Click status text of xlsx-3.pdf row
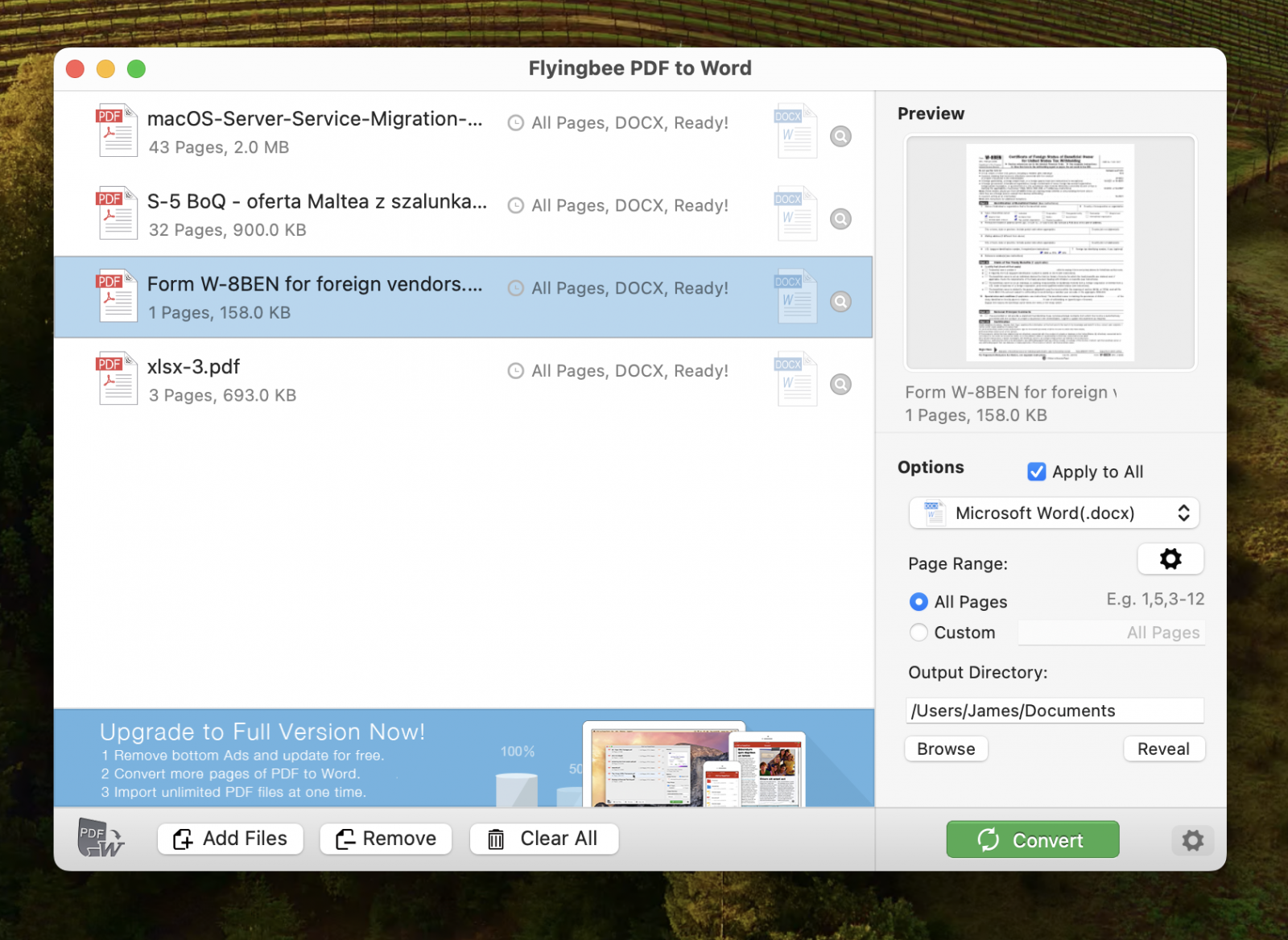The image size is (1288, 940). (630, 371)
